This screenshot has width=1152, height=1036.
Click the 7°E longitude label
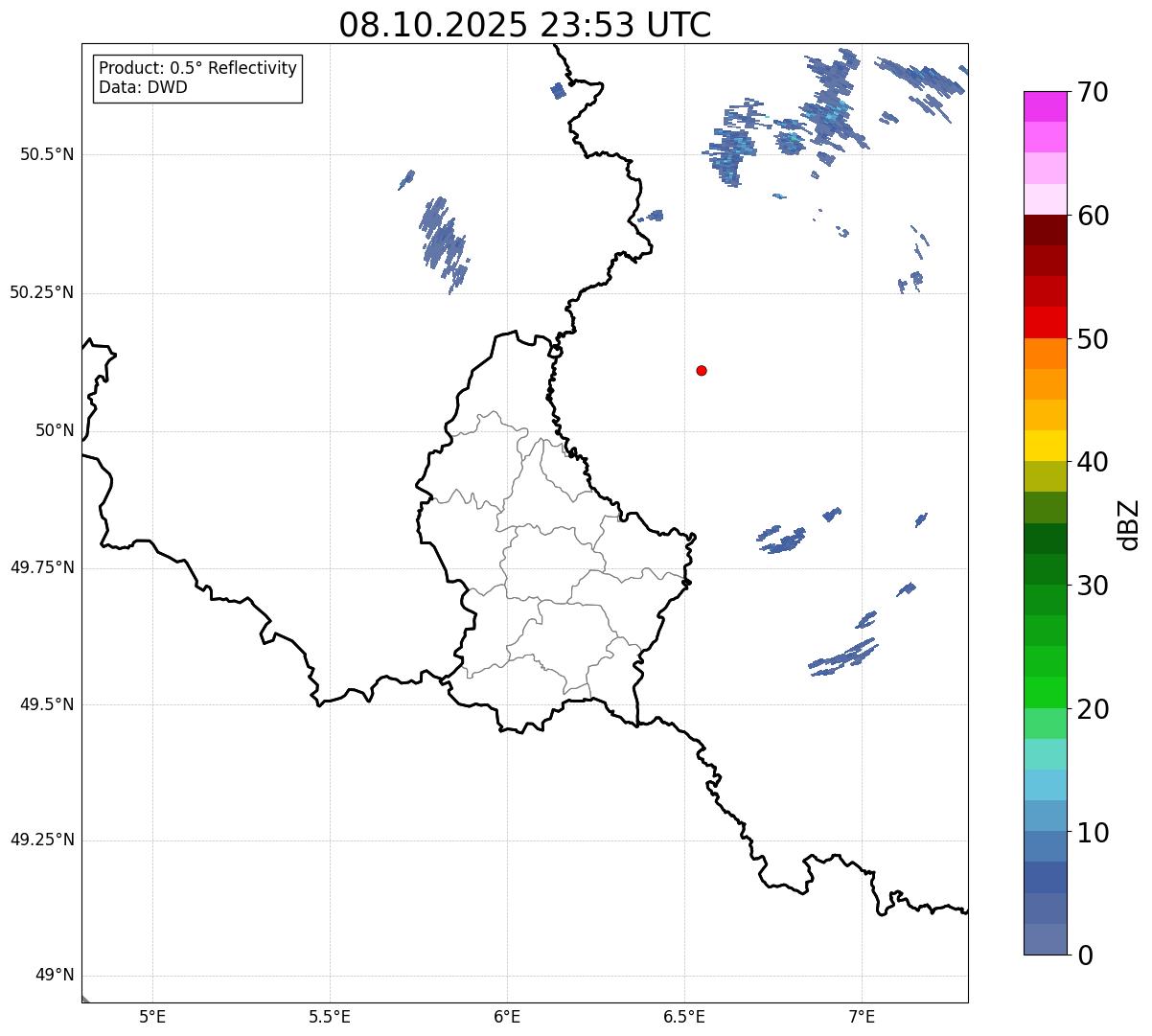coord(862,1016)
